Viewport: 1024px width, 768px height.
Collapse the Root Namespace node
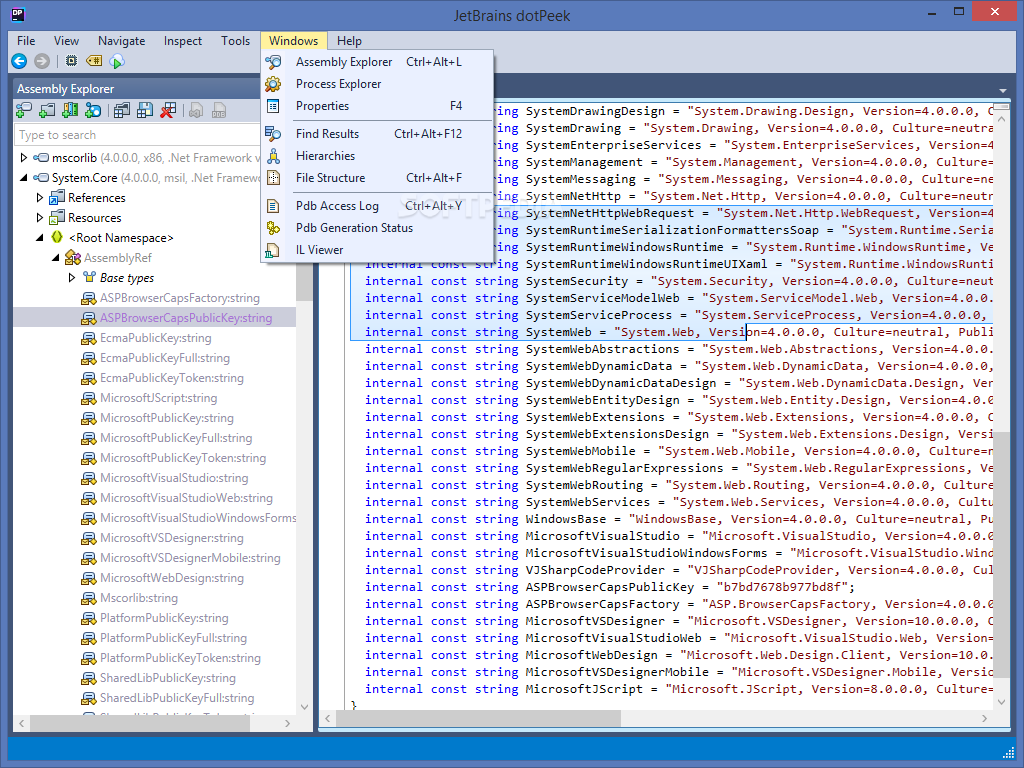point(40,238)
